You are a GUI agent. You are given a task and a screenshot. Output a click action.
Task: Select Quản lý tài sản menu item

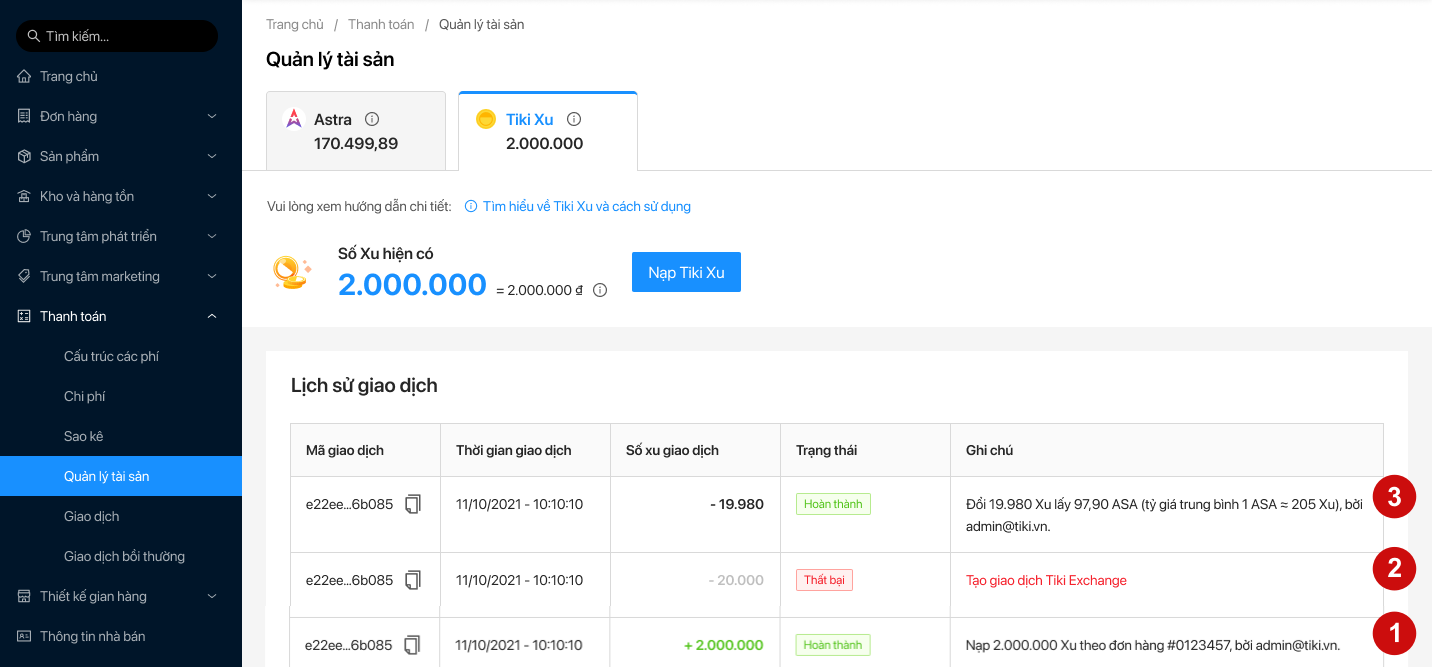click(x=121, y=476)
